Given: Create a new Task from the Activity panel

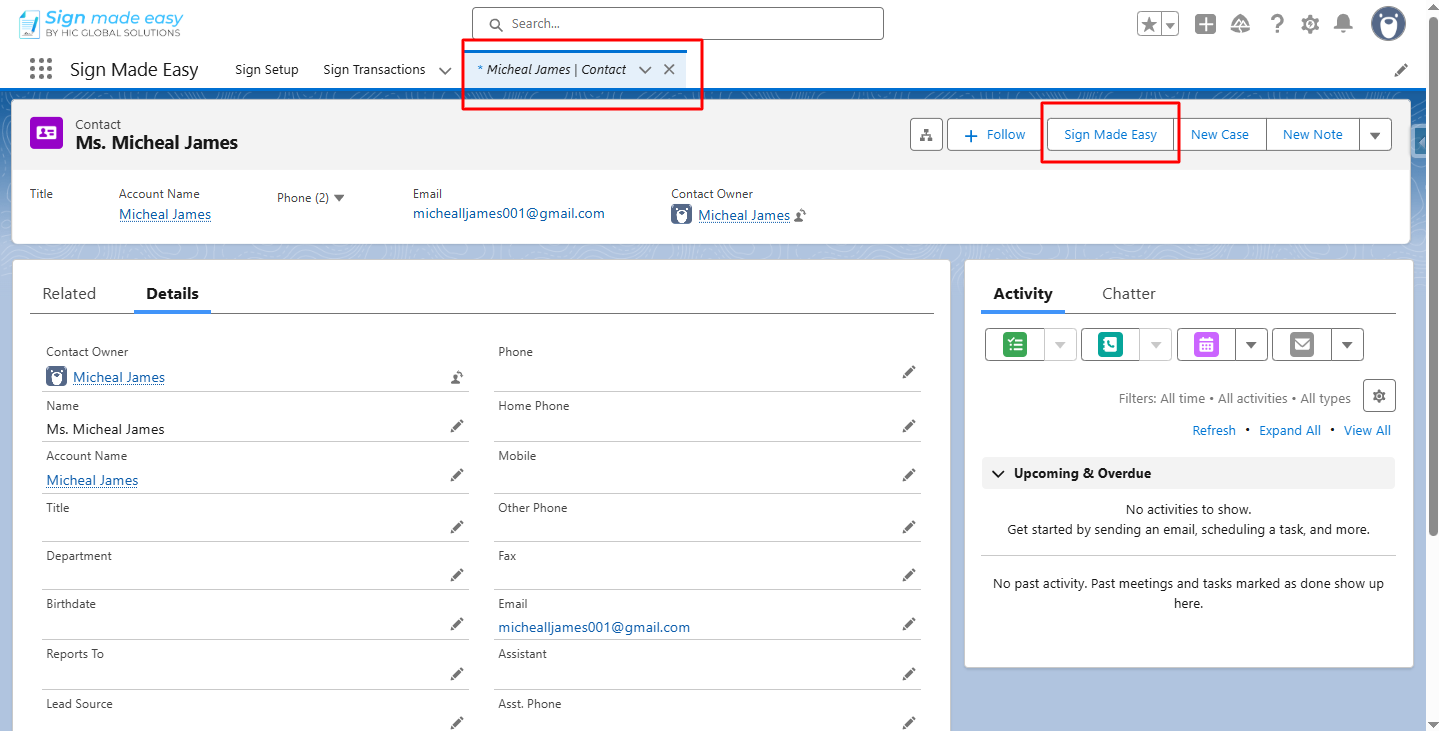Looking at the screenshot, I should (x=1014, y=344).
